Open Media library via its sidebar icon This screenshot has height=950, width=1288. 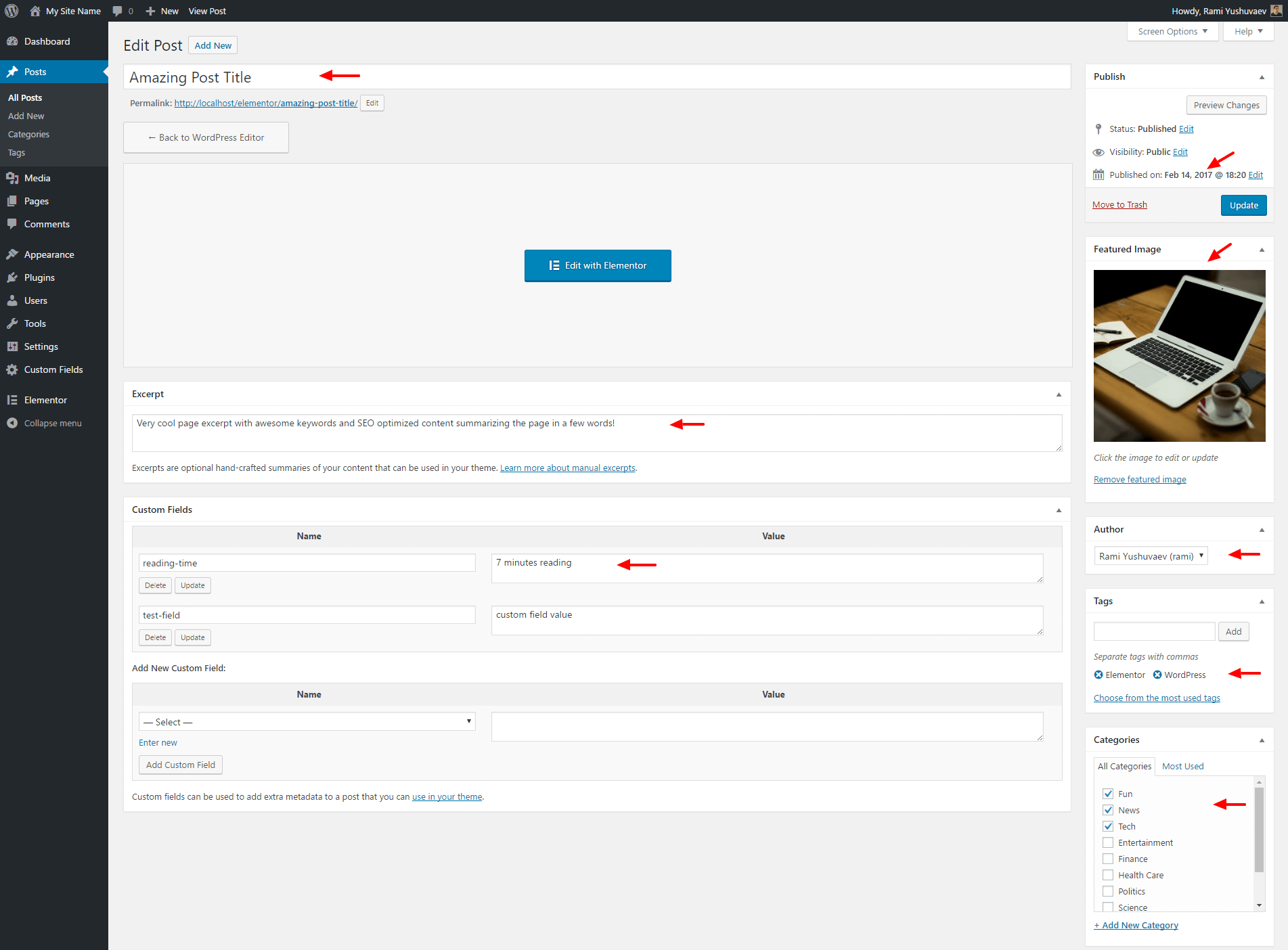pos(12,178)
